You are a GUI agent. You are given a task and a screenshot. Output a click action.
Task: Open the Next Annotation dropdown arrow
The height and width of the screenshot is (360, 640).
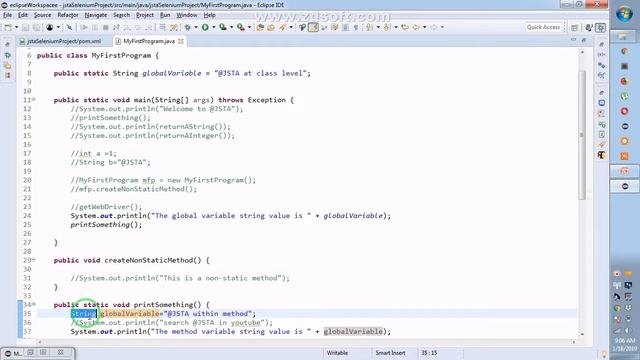coord(378,27)
